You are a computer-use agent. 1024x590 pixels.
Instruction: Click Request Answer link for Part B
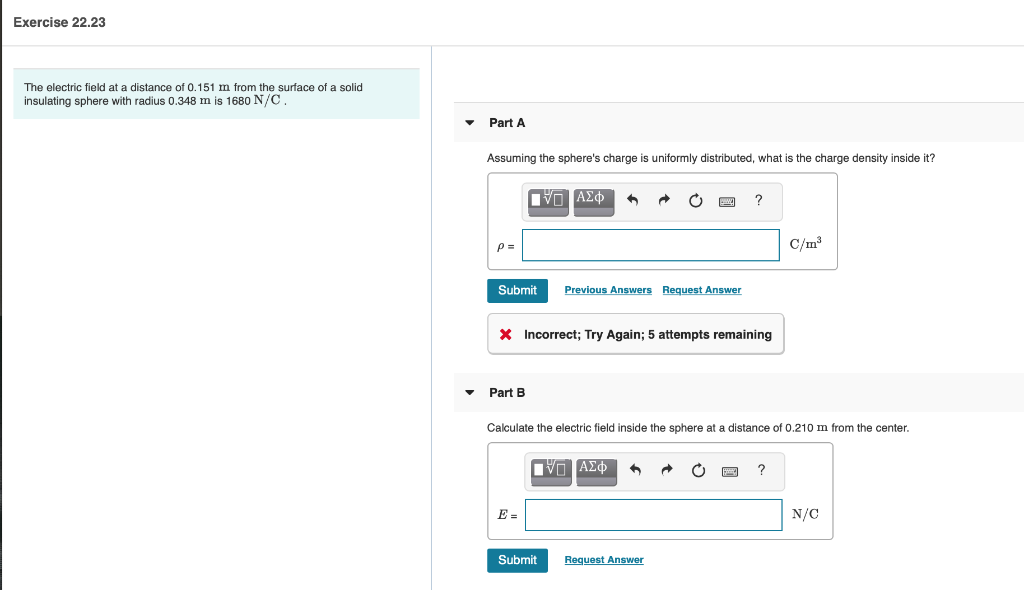coord(604,560)
